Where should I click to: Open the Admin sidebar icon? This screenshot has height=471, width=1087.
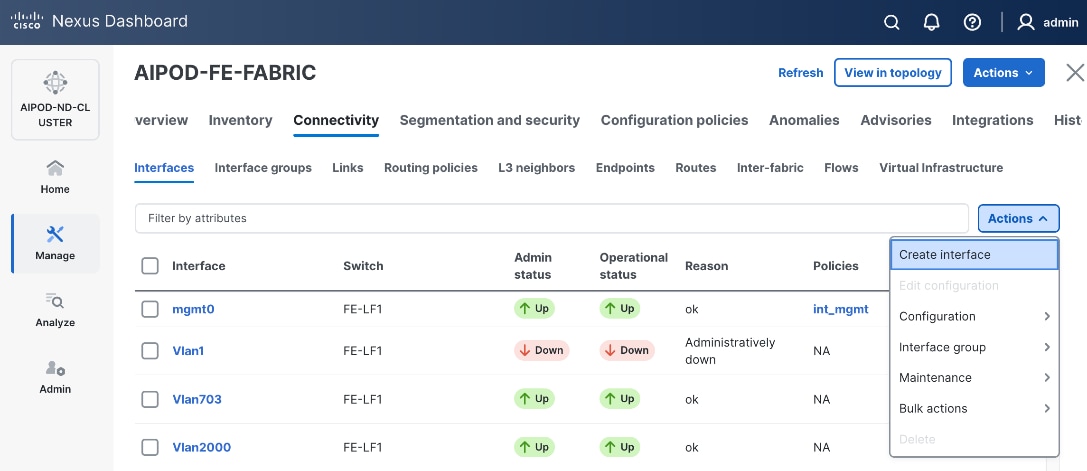[x=55, y=368]
